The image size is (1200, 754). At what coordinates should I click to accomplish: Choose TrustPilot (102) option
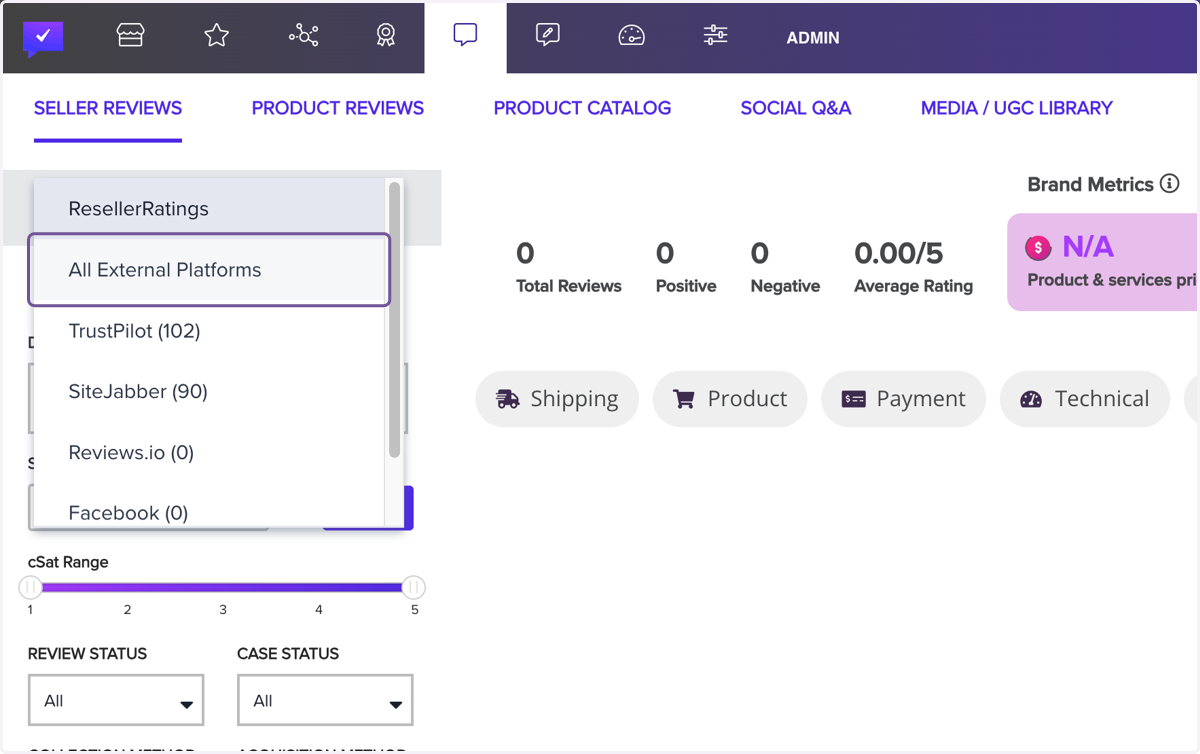tap(209, 331)
